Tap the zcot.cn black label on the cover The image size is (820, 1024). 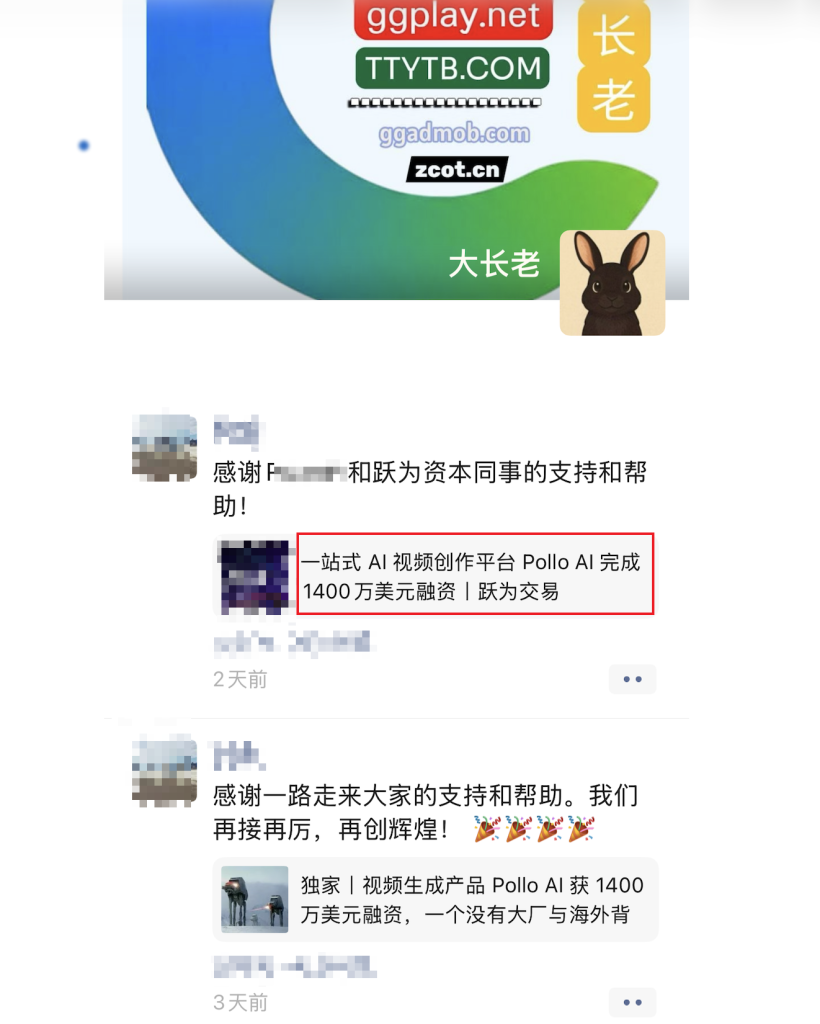[457, 169]
